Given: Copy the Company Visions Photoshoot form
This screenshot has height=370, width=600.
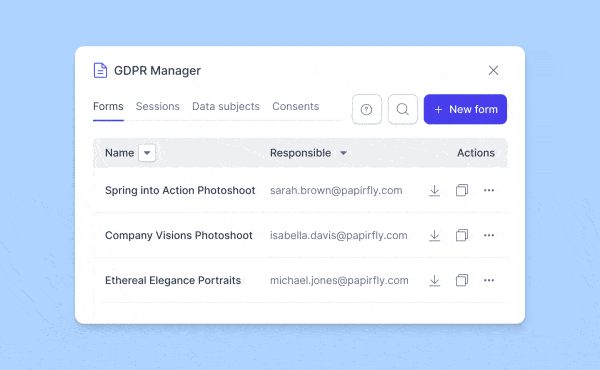Looking at the screenshot, I should click(x=462, y=235).
